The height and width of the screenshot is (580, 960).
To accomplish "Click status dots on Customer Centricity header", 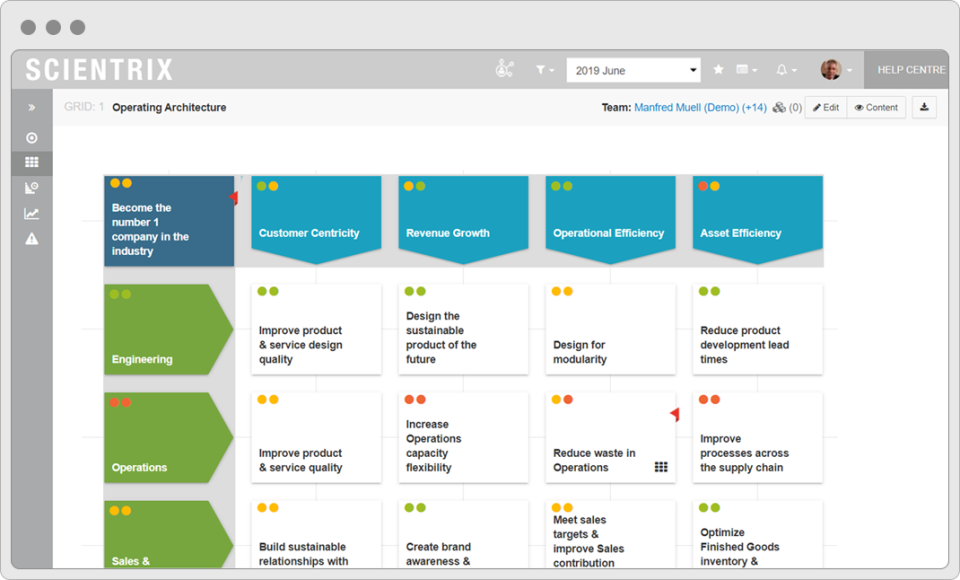I will (267, 186).
